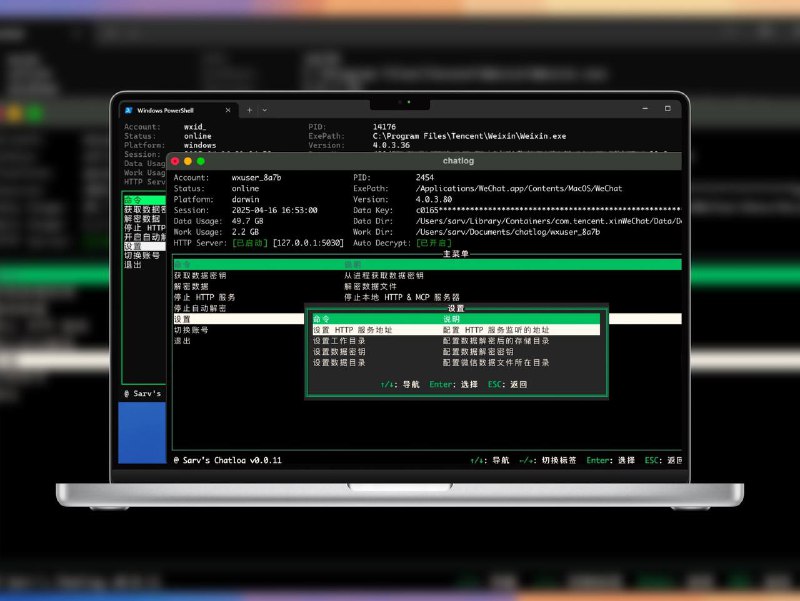Switch to the Windows PowerShell tab
This screenshot has height=601, width=800.
(x=165, y=110)
